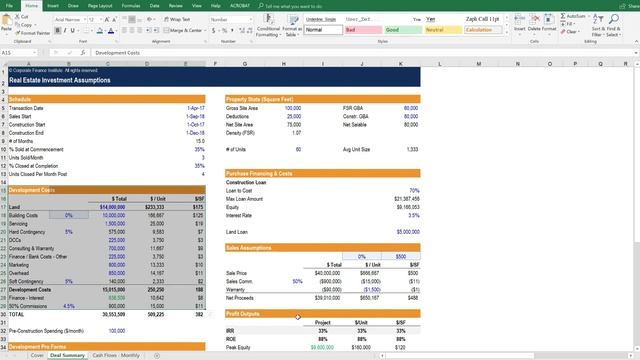The height and width of the screenshot is (360, 640).
Task: Apply percent style number format
Action: pos(224,31)
